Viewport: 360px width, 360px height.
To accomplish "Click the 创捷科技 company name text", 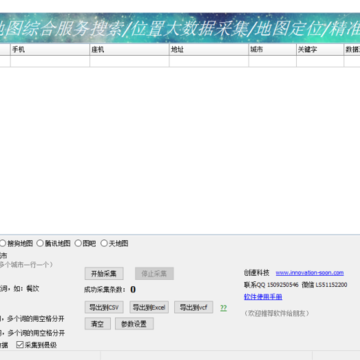I will pos(257,273).
